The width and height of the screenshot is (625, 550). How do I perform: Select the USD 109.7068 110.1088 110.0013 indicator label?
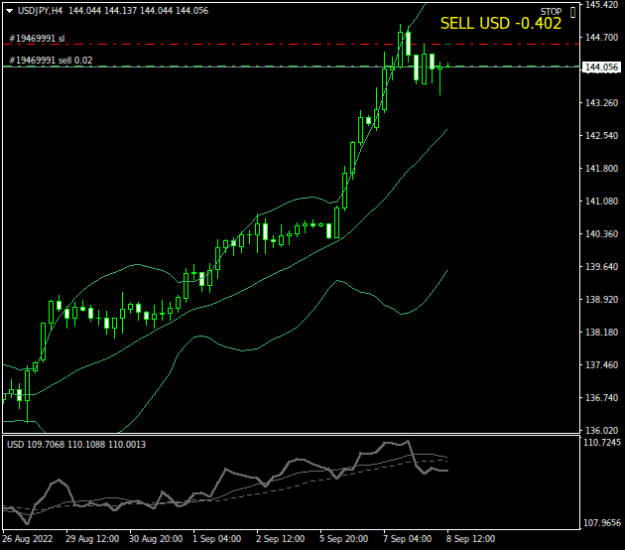pos(77,444)
